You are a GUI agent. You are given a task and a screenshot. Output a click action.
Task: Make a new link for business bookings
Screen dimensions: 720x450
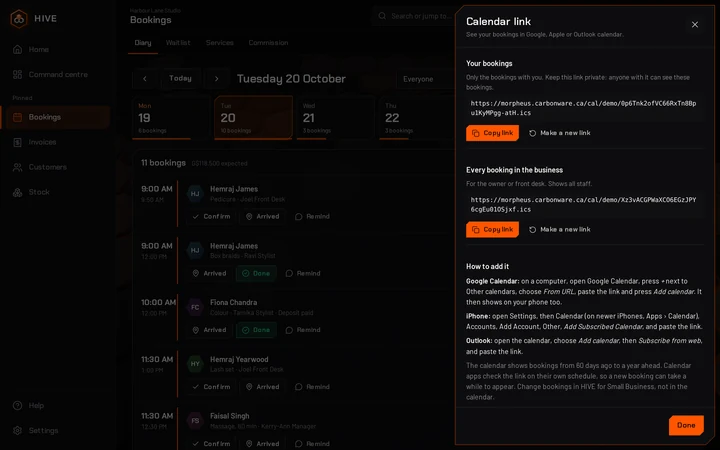pos(559,229)
